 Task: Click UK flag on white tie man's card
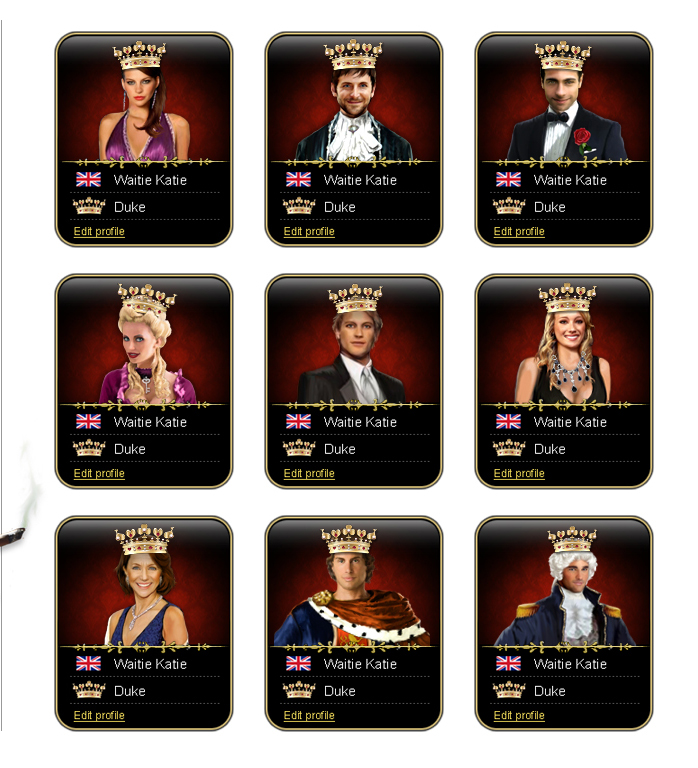click(x=298, y=422)
